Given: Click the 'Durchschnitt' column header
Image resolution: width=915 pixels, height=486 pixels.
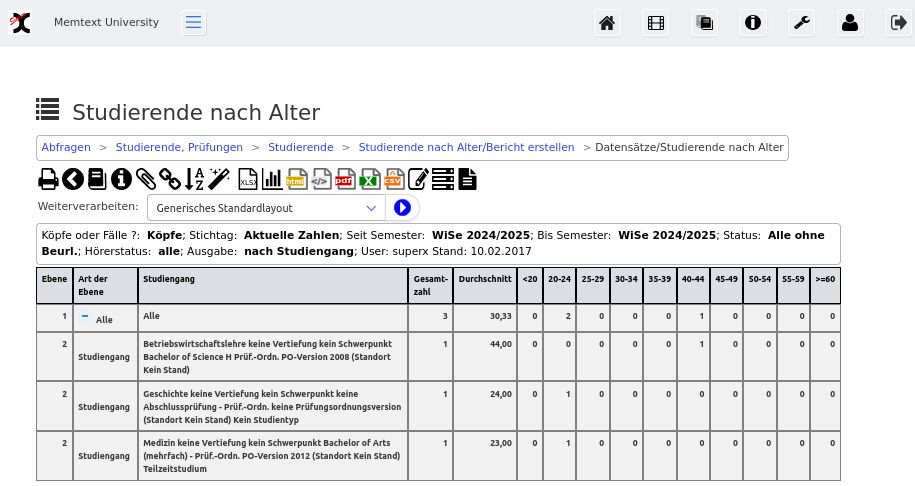Looking at the screenshot, I should point(484,279).
